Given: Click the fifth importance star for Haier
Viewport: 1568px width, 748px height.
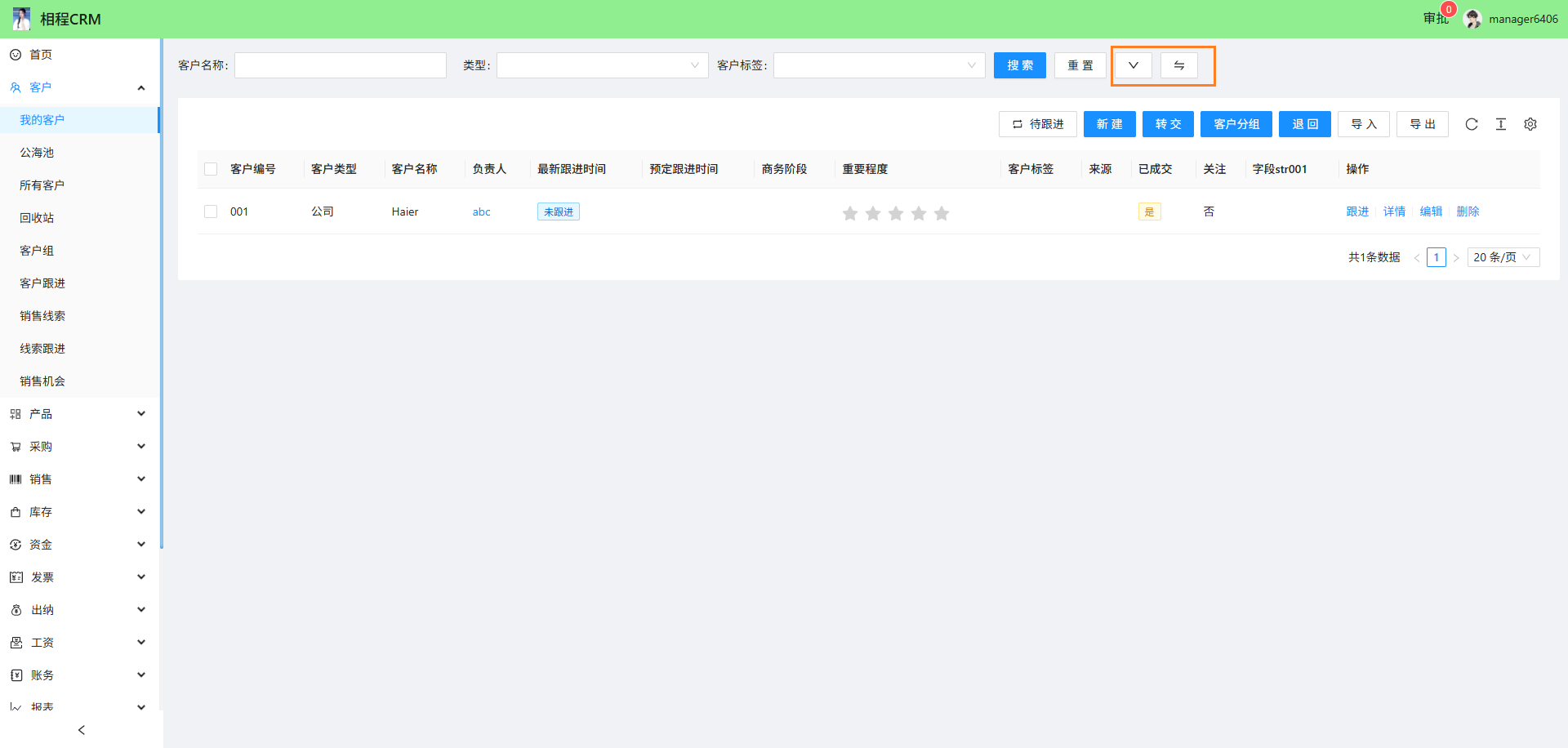Looking at the screenshot, I should [x=942, y=213].
